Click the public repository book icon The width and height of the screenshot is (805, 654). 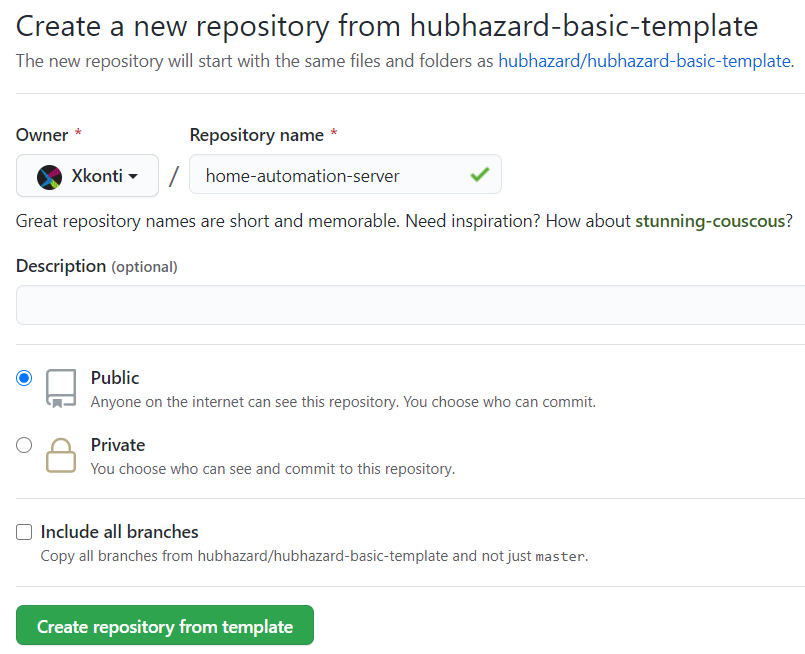tap(60, 390)
